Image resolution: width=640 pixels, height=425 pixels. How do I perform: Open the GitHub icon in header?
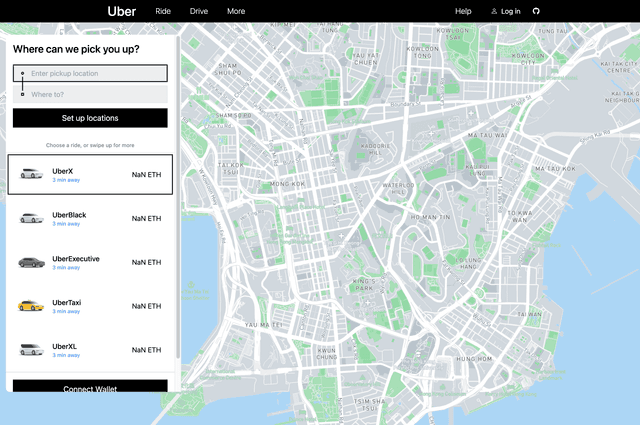[x=536, y=11]
